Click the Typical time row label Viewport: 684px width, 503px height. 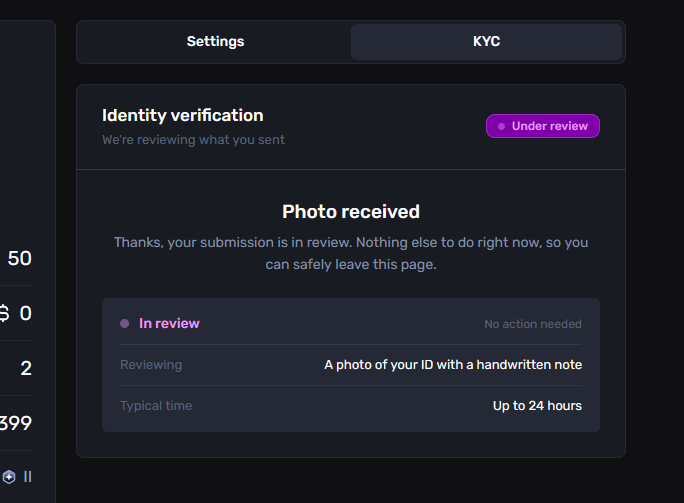click(x=156, y=406)
